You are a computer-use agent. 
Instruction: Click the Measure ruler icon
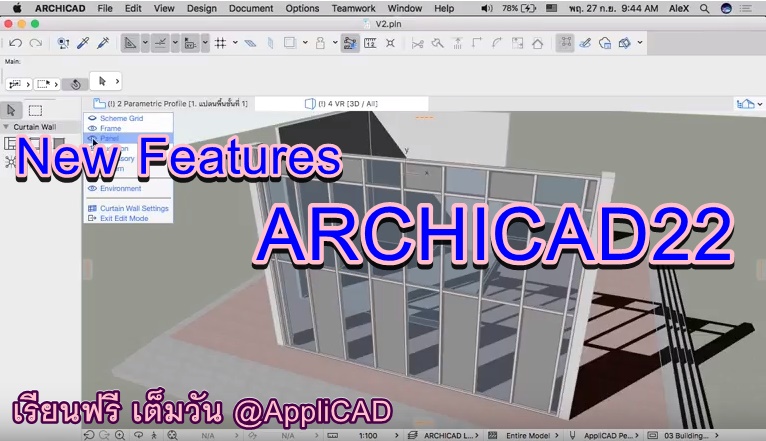(x=370, y=43)
